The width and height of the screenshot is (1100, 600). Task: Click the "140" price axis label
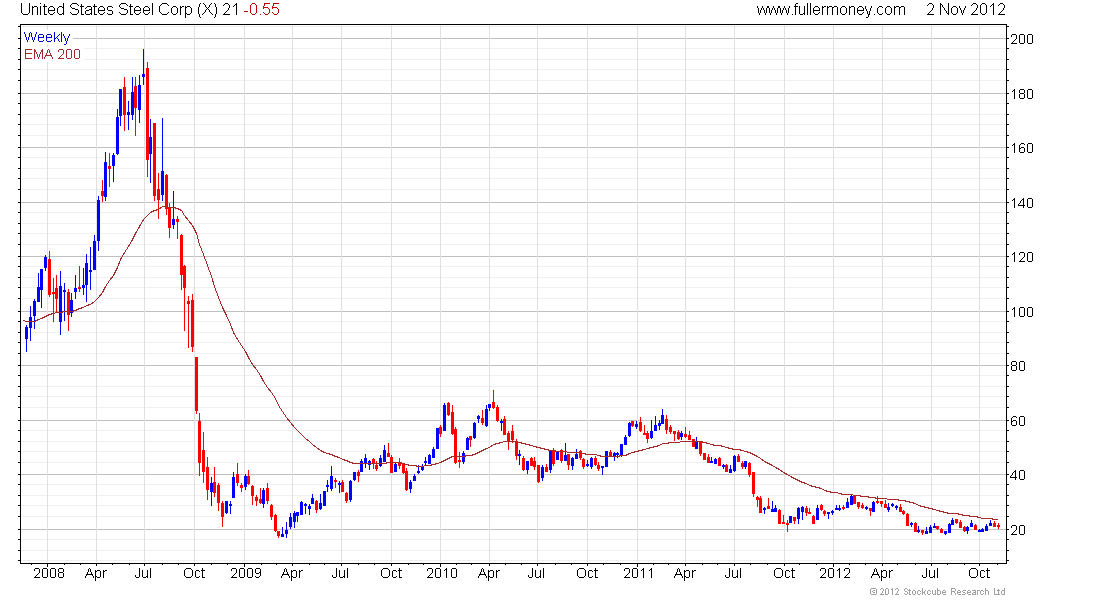[x=1021, y=203]
